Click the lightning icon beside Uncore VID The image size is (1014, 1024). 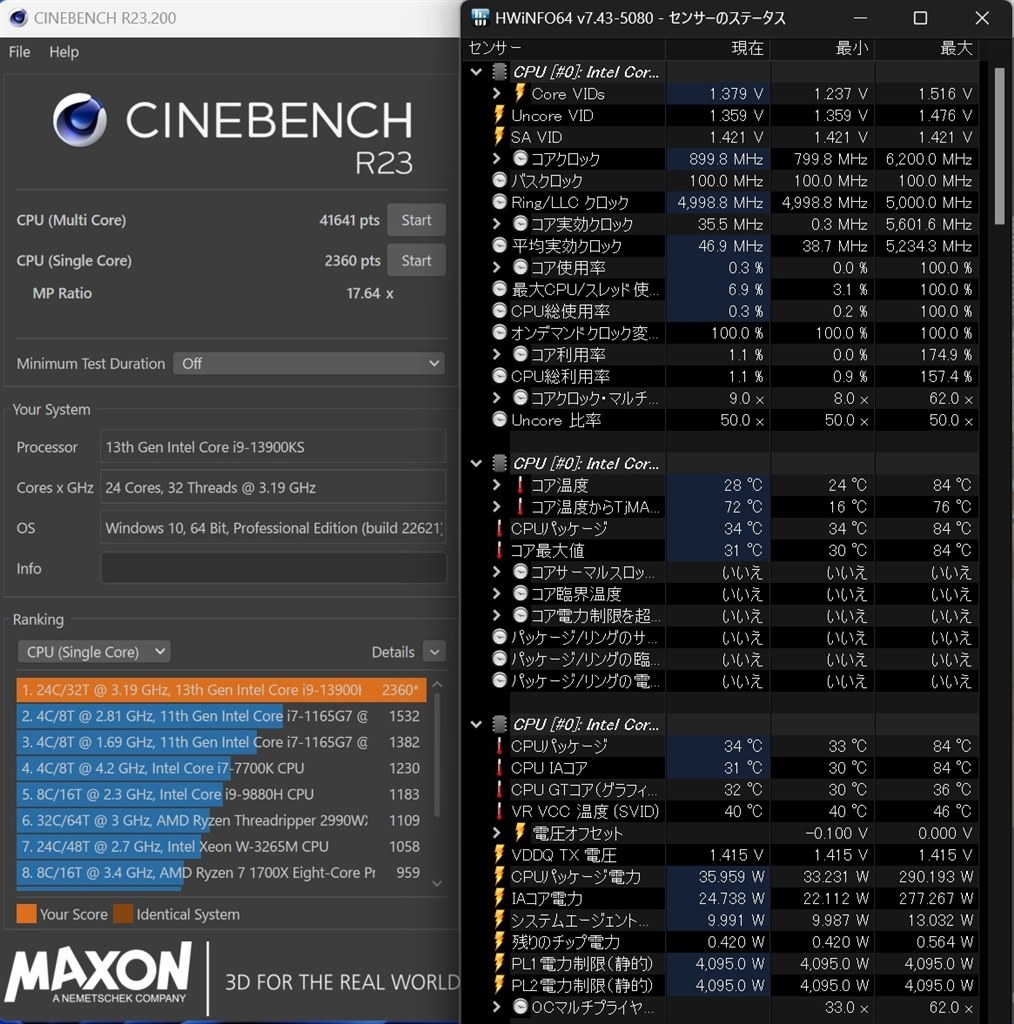point(499,115)
